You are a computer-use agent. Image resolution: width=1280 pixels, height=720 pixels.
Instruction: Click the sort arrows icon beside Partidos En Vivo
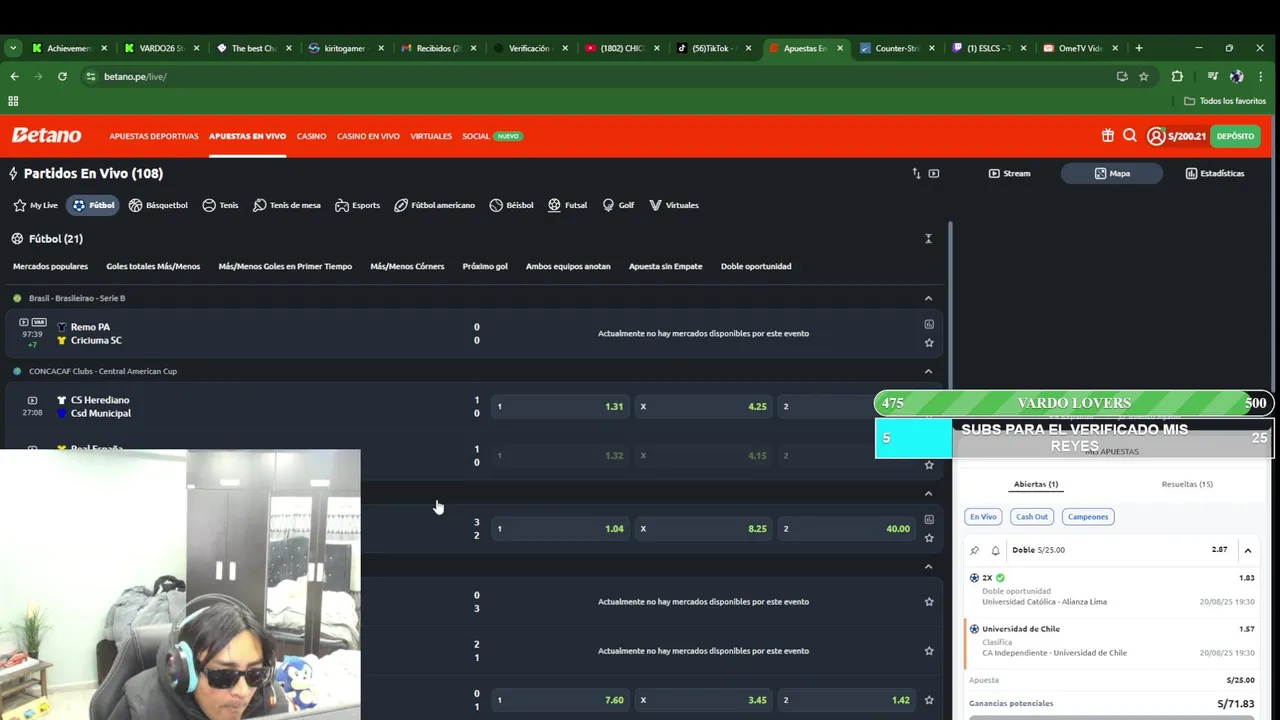(916, 173)
